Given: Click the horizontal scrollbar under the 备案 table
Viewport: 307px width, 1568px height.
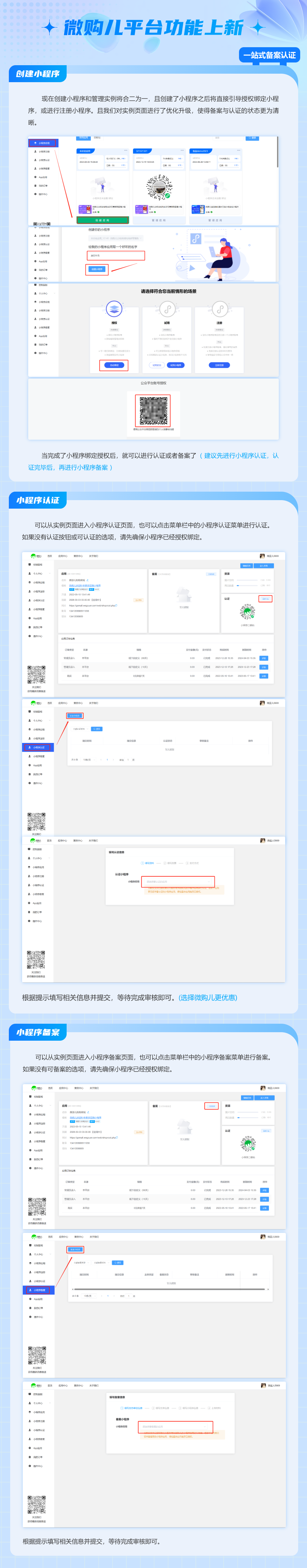Looking at the screenshot, I should 170,1289.
